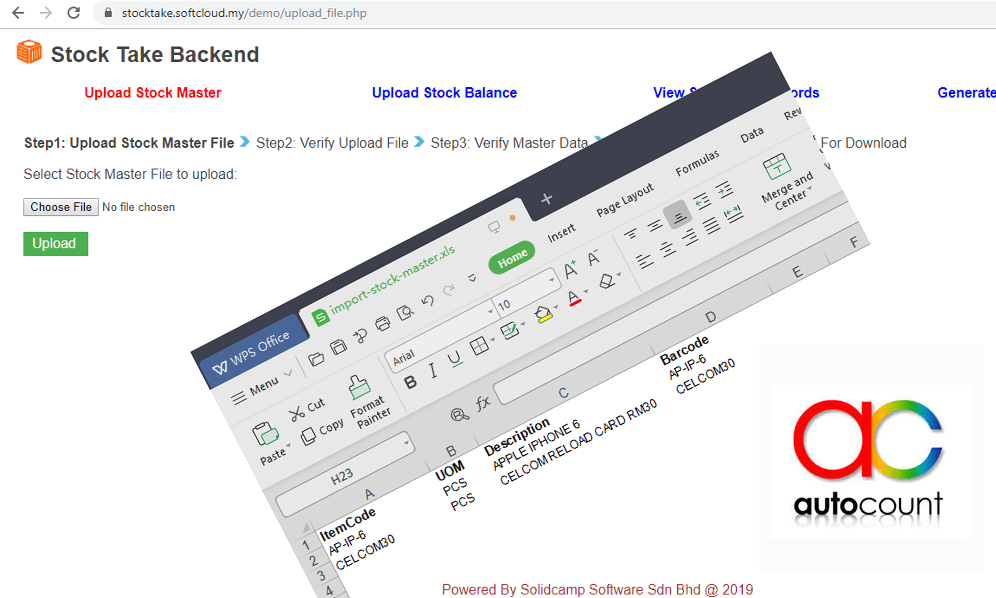Toggle Italic formatting

tap(432, 371)
